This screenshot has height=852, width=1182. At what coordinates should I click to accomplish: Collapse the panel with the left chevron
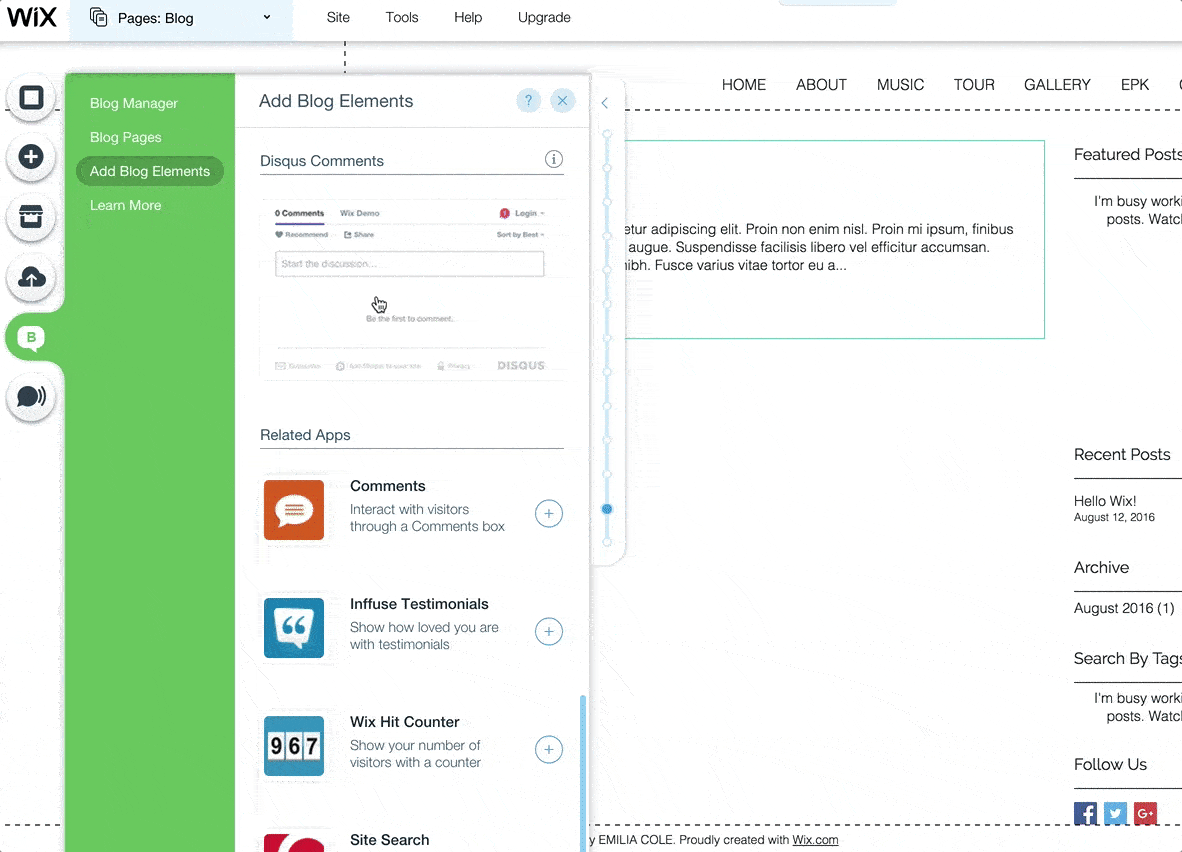pyautogui.click(x=605, y=102)
